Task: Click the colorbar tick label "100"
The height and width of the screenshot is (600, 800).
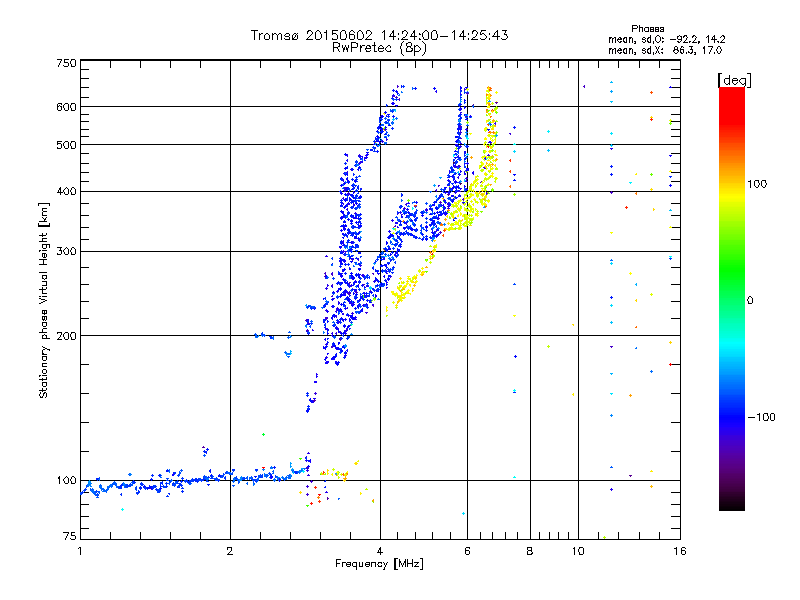Action: coord(757,184)
